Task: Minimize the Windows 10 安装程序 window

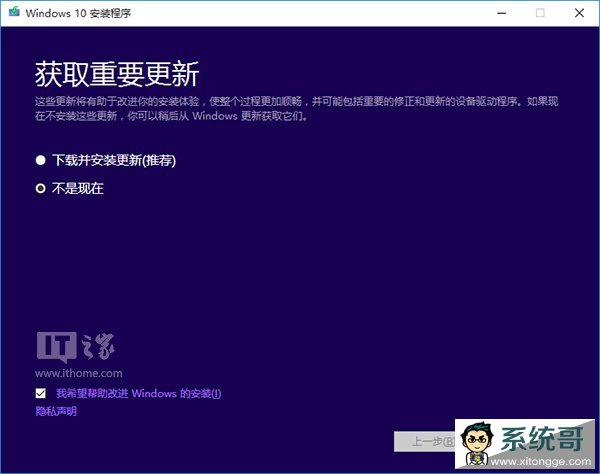Action: click(x=502, y=13)
